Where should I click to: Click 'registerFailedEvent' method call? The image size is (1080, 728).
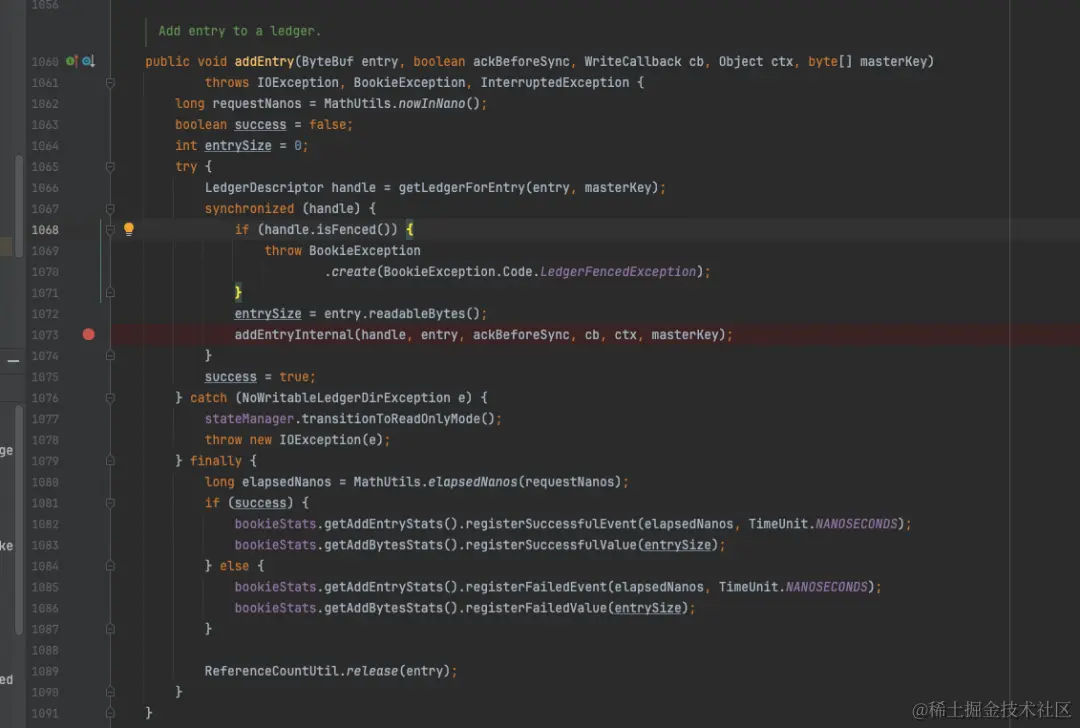[x=536, y=587]
